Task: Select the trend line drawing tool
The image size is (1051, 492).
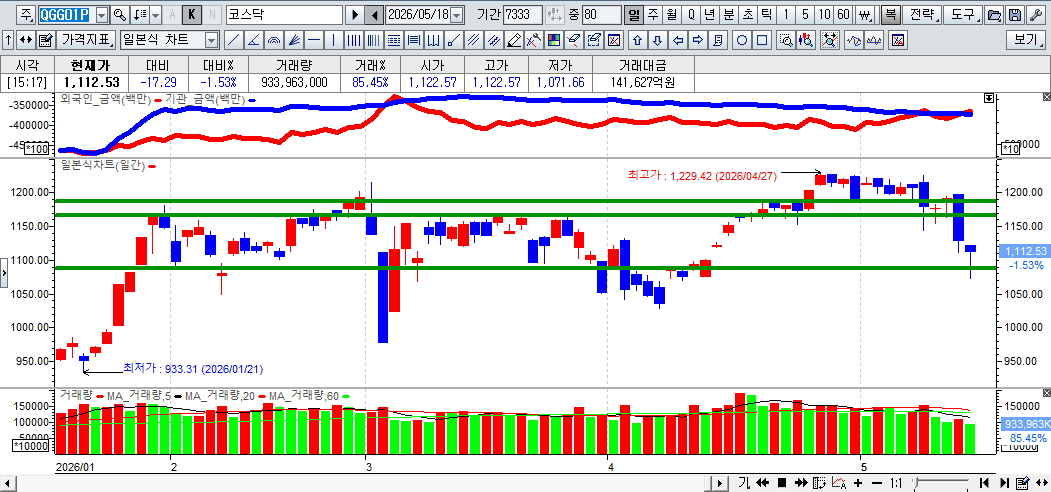Action: (x=233, y=41)
